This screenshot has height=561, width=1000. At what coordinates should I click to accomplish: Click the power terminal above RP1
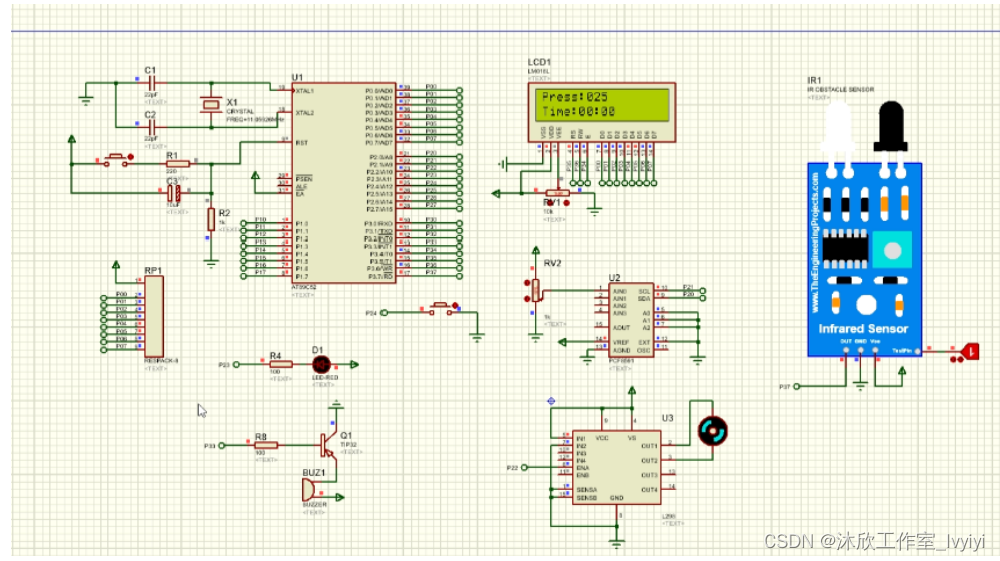coord(115,265)
